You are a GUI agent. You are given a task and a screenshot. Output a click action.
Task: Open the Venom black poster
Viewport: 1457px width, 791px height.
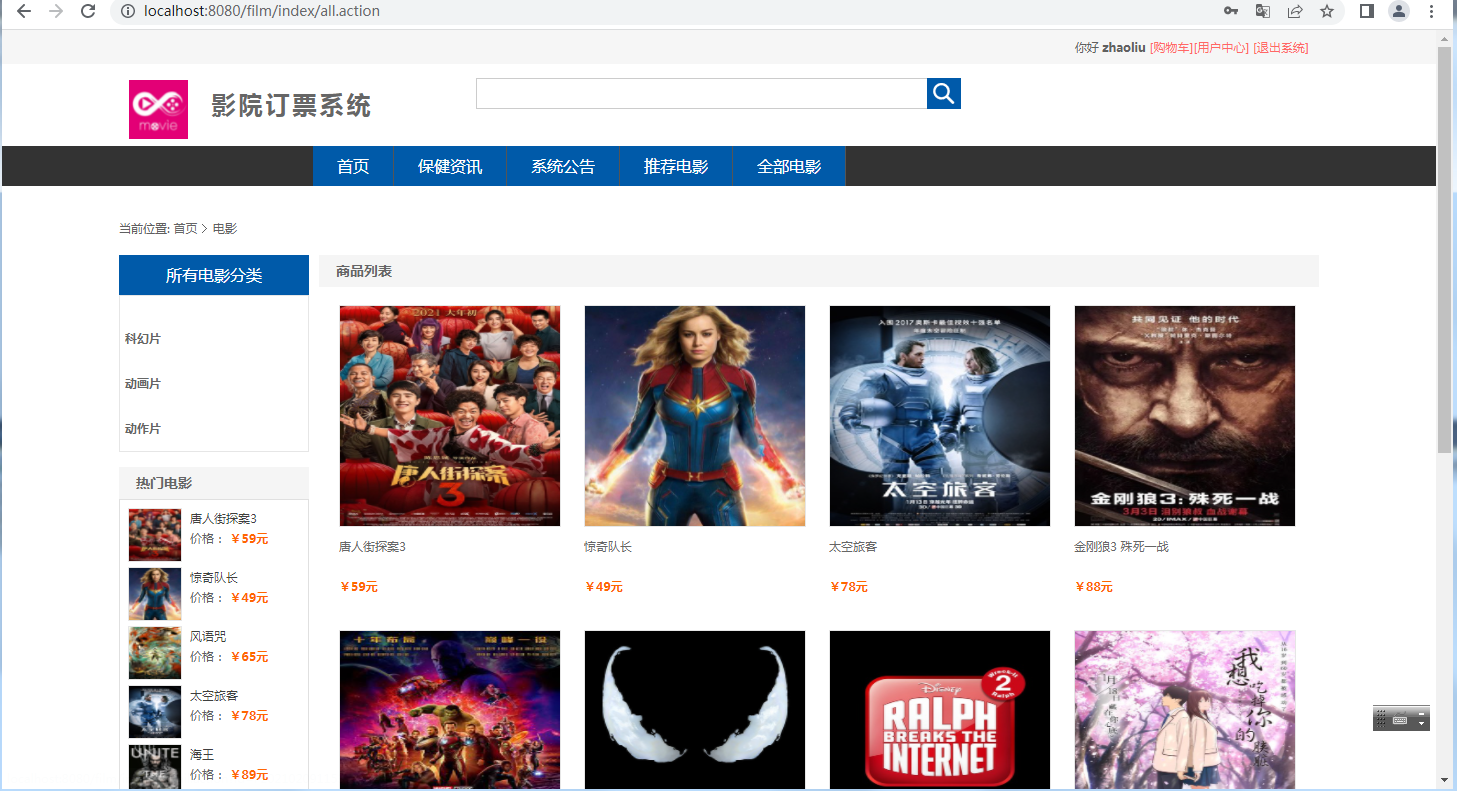tap(695, 710)
